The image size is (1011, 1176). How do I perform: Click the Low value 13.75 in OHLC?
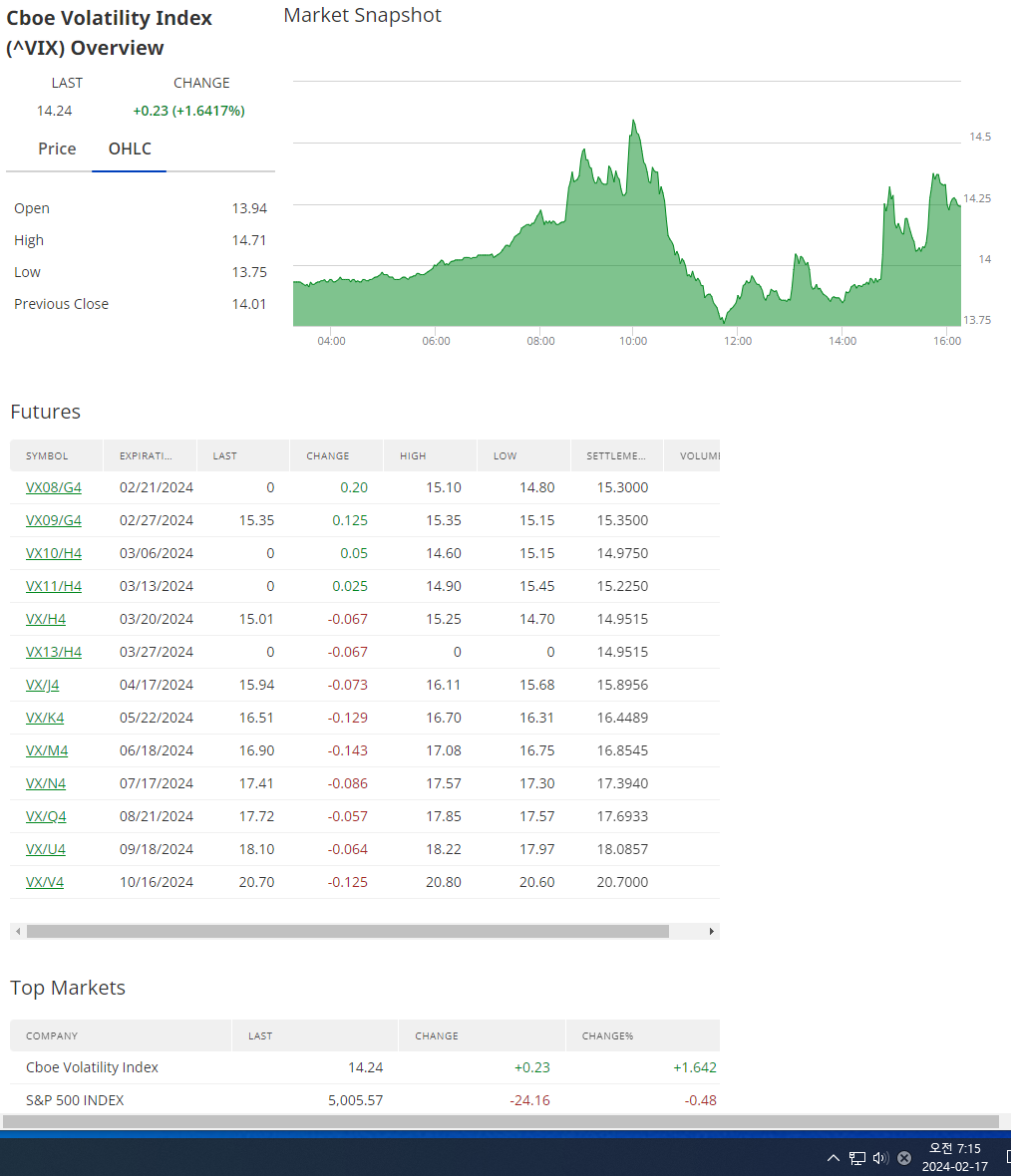[249, 272]
